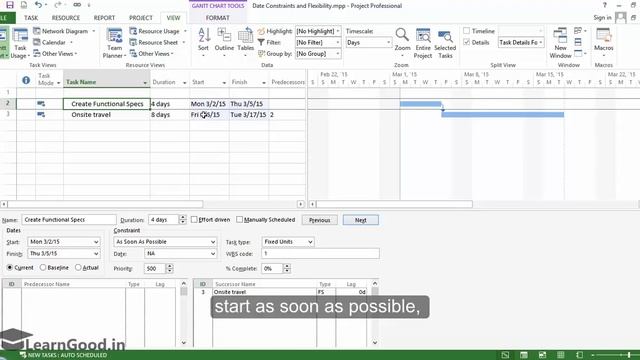Open Other Views under Resource Views
Image resolution: width=640 pixels, height=360 pixels.
(x=151, y=53)
